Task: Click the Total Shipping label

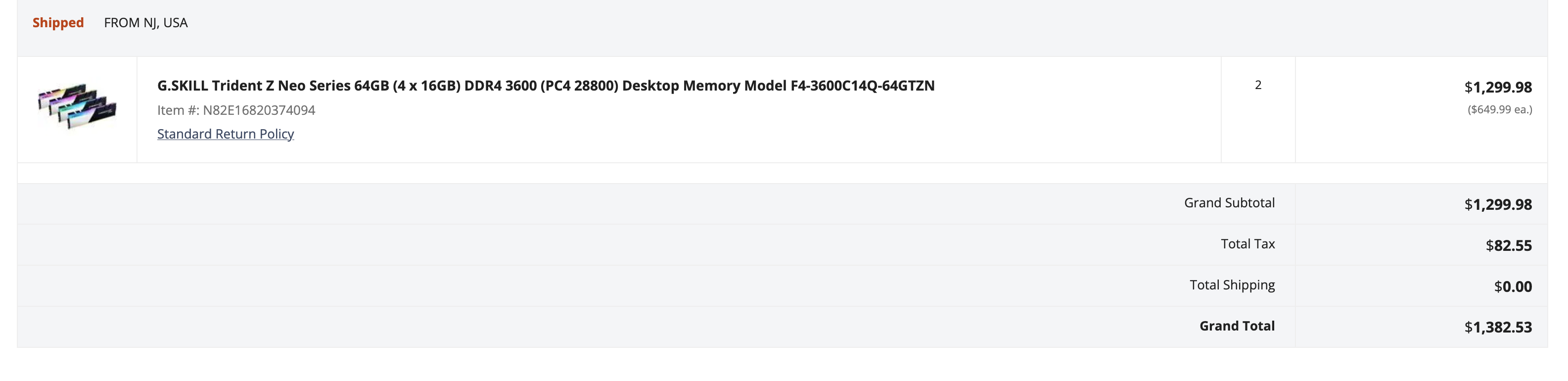Action: 1232,285
